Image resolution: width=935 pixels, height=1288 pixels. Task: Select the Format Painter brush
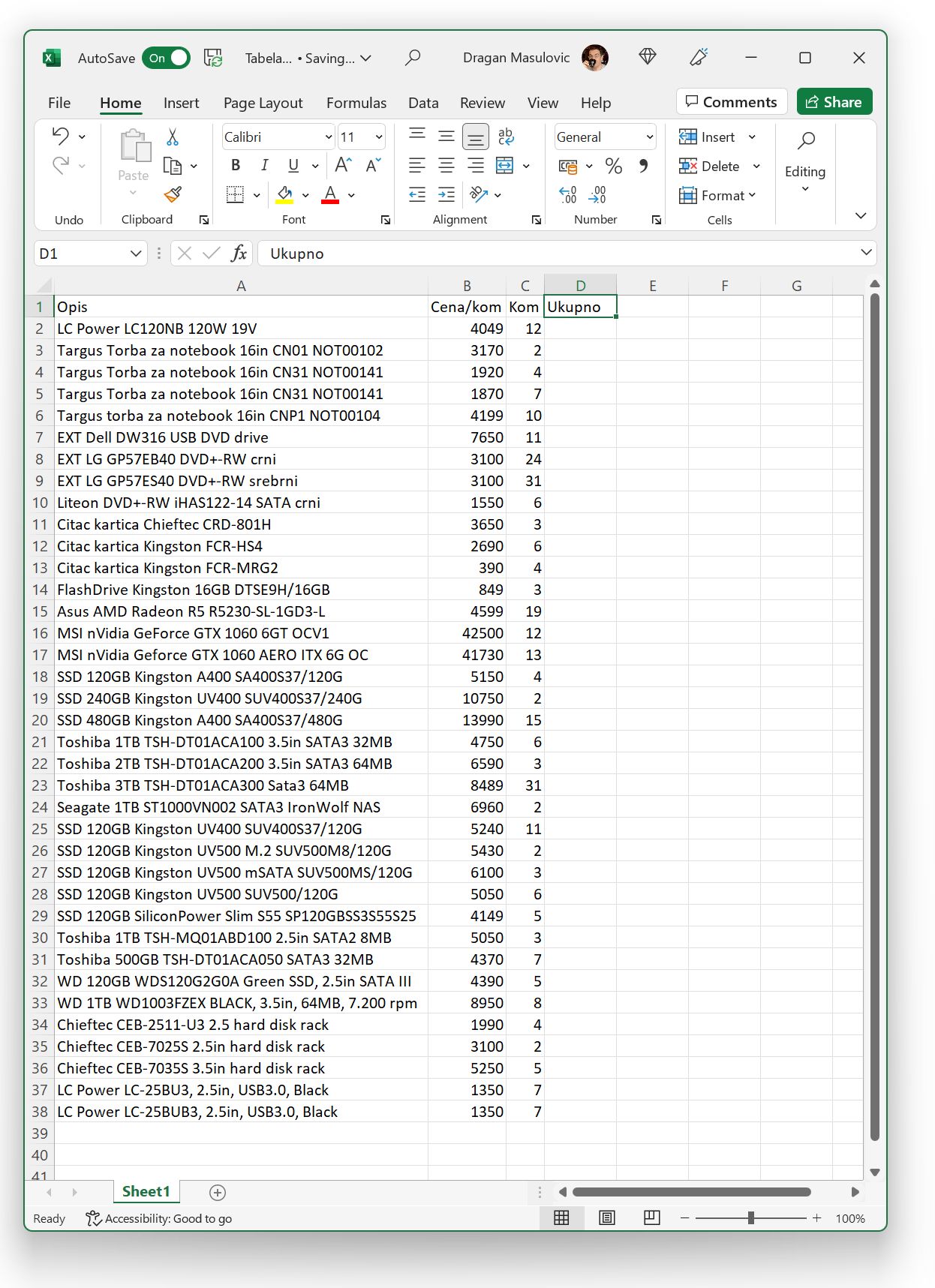(173, 195)
